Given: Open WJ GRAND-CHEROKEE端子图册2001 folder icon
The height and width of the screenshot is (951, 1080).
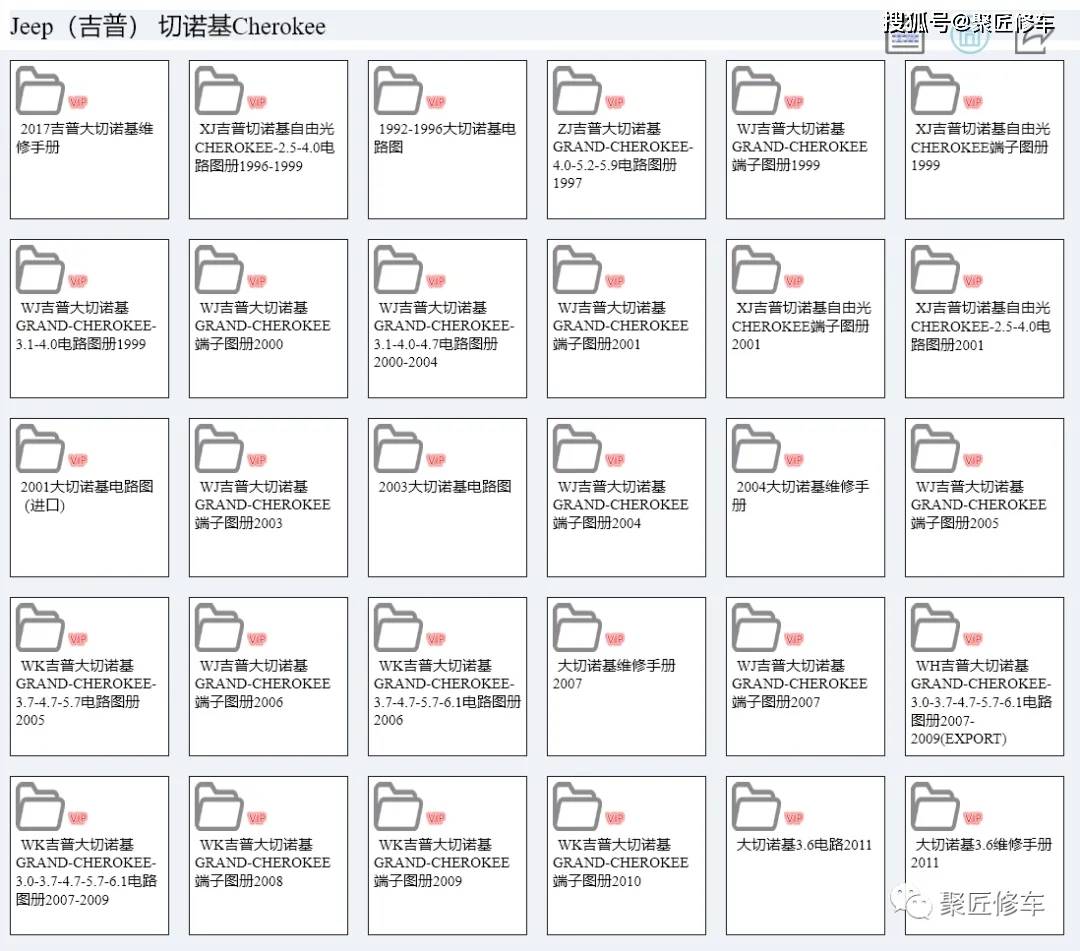Looking at the screenshot, I should [x=577, y=269].
